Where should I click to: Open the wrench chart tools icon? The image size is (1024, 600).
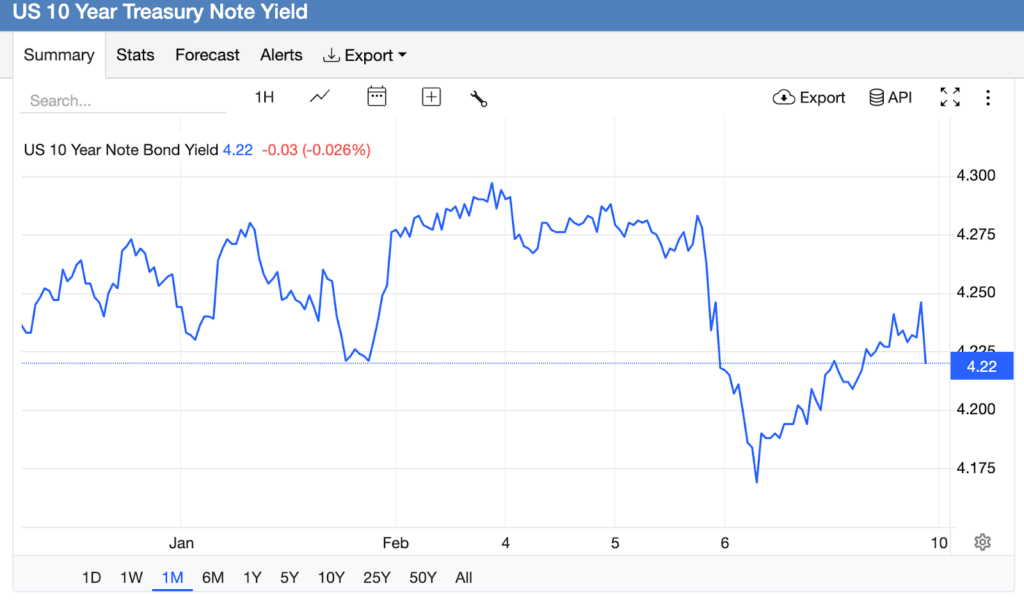coord(478,98)
